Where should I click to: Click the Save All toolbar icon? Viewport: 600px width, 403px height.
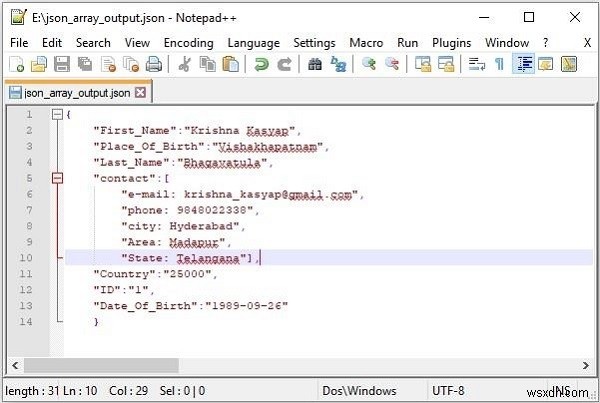[85, 64]
